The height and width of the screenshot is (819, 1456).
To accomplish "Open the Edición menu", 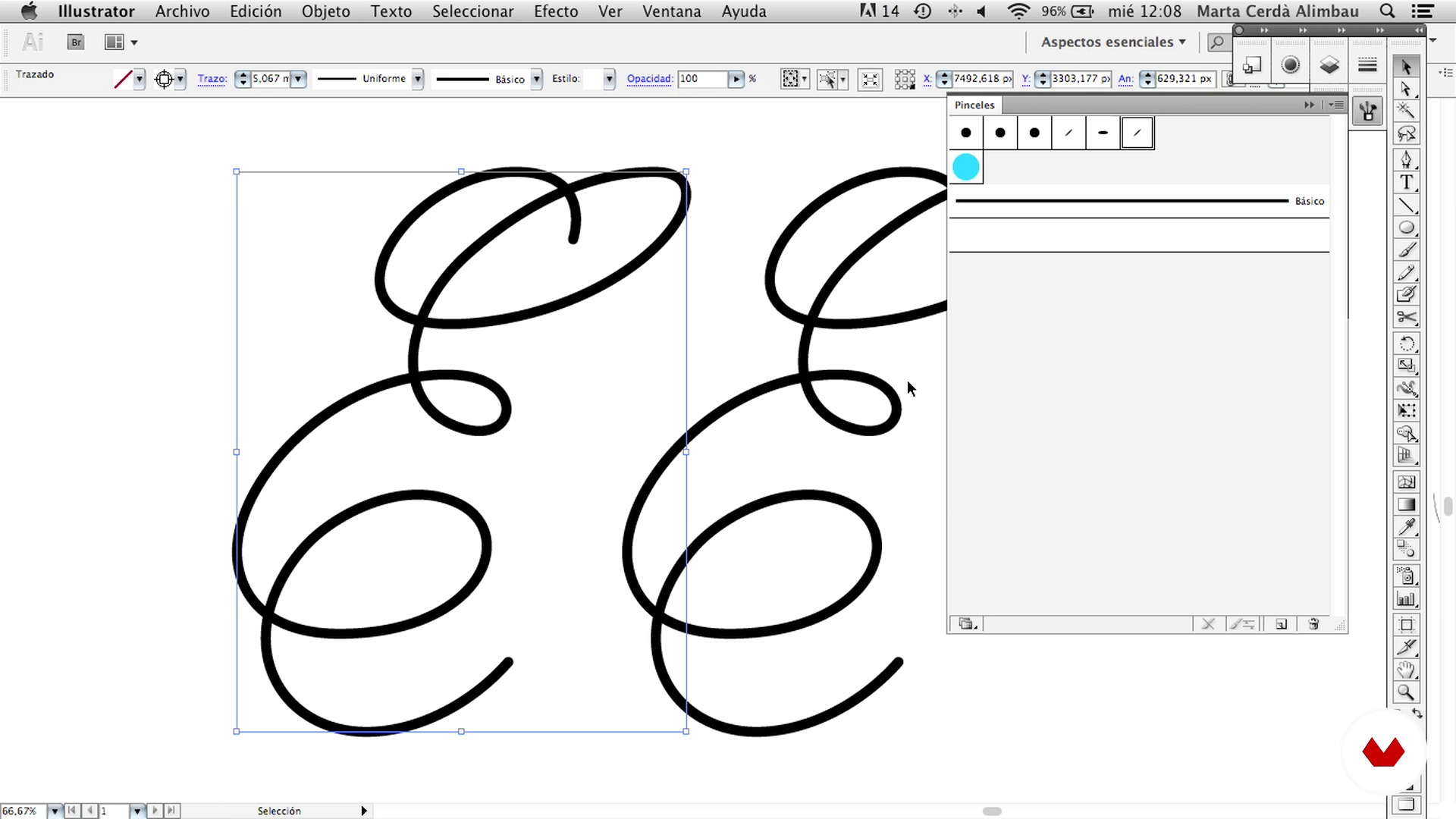I will (x=256, y=11).
